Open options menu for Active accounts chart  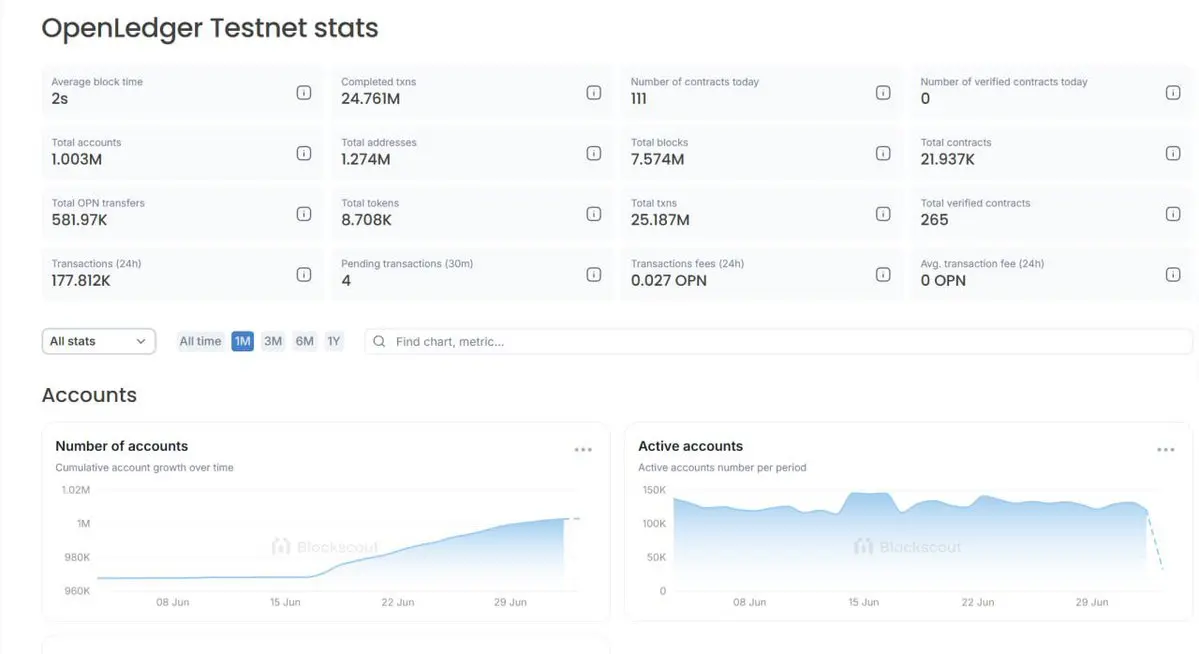(x=1165, y=450)
